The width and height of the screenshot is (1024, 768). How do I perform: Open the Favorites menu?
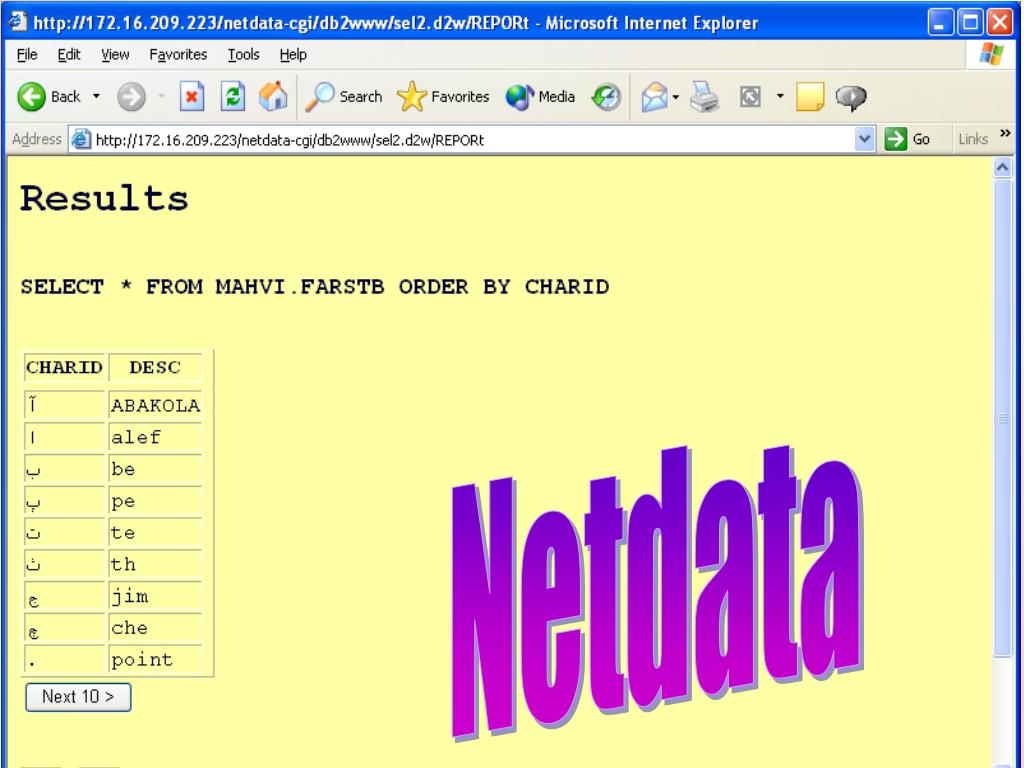tap(178, 55)
